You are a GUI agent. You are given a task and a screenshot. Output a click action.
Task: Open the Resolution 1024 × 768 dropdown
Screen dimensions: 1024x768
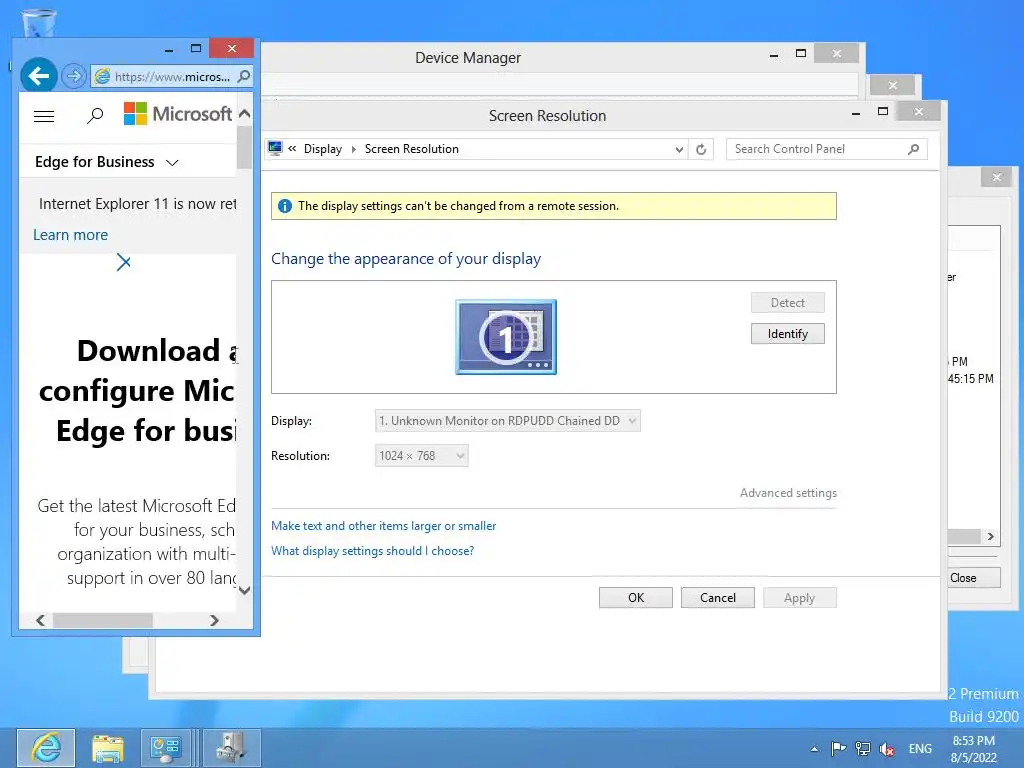pos(421,456)
